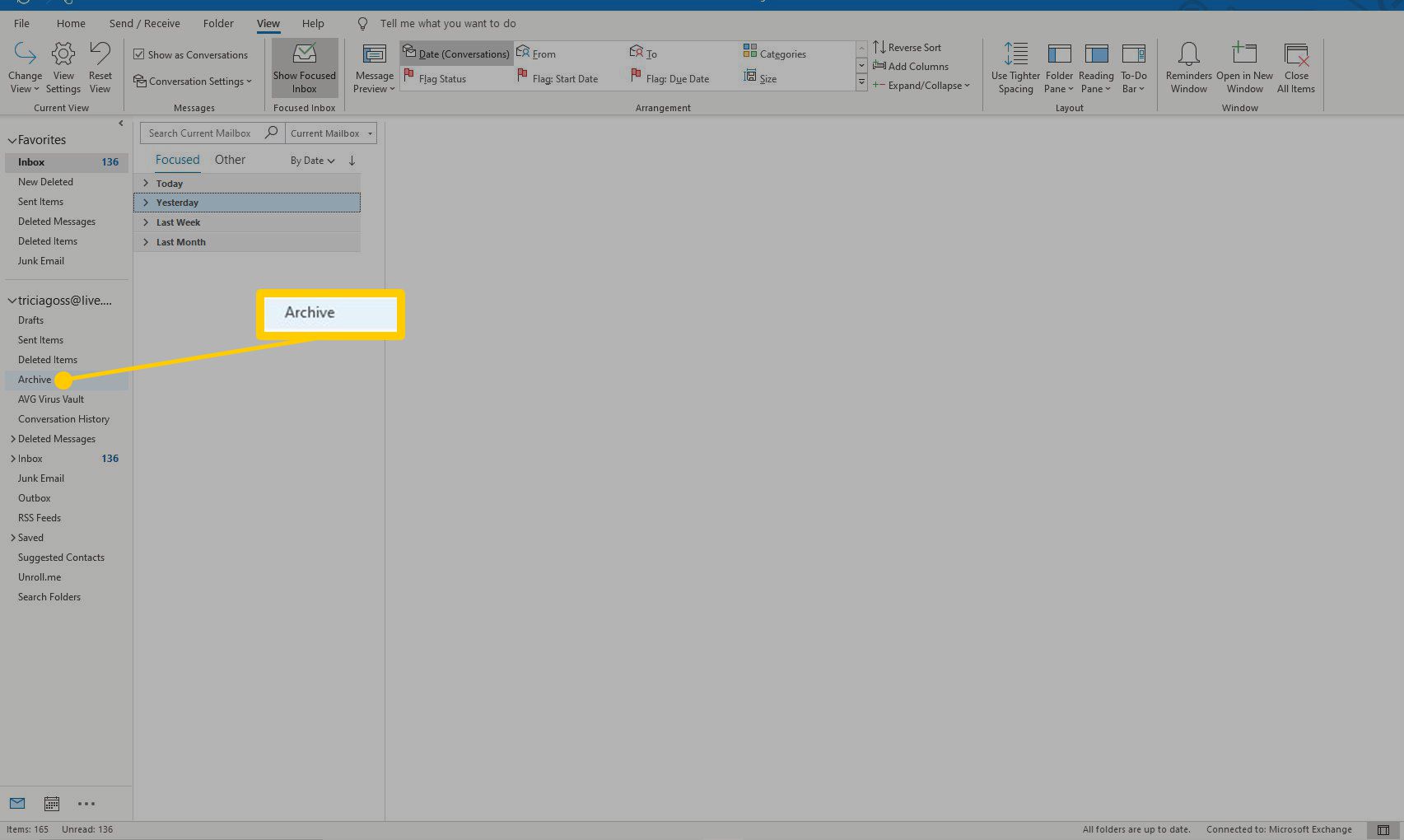Viewport: 1404px width, 840px height.
Task: Open the By Date sort dropdown
Action: tap(312, 161)
